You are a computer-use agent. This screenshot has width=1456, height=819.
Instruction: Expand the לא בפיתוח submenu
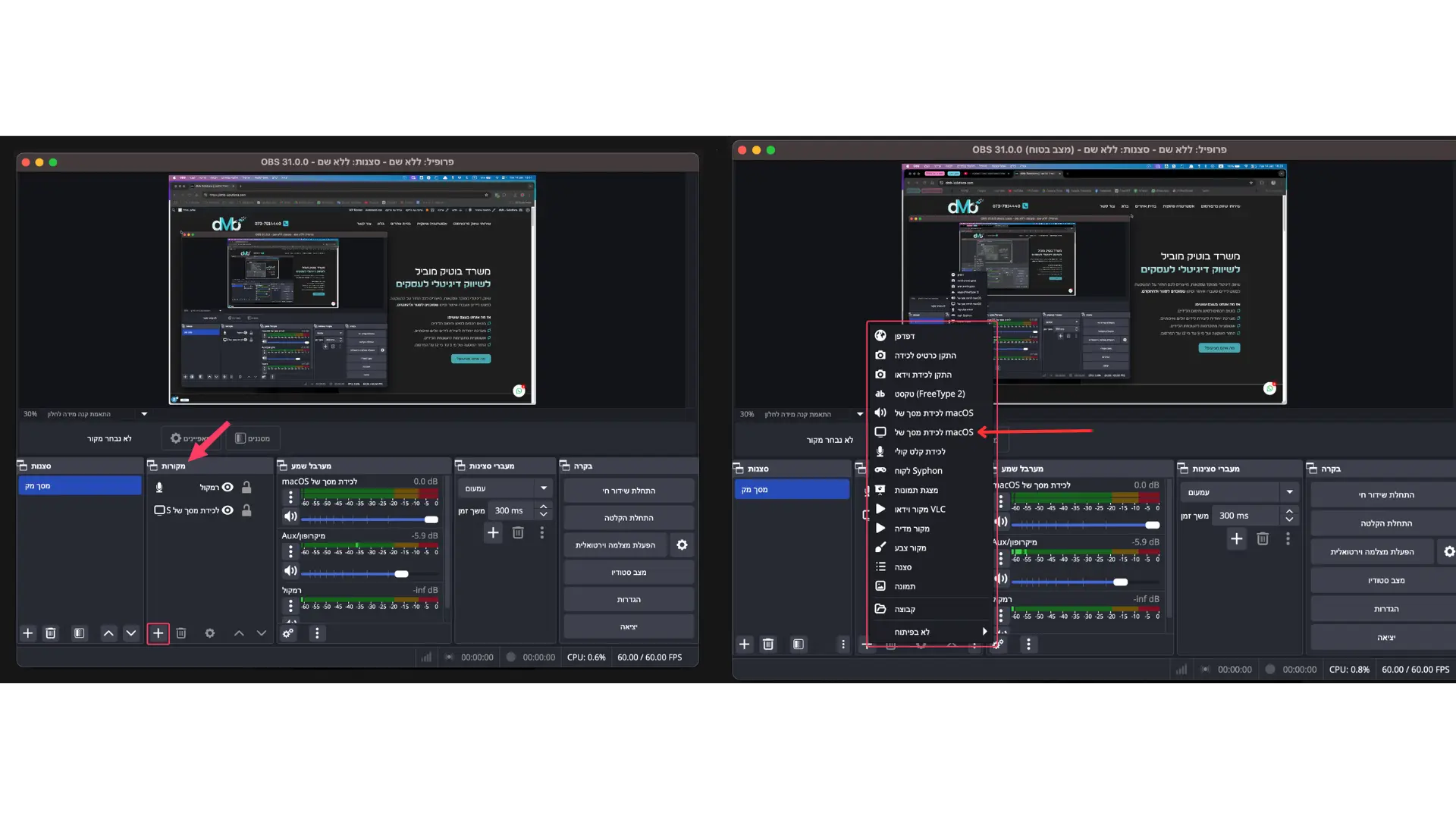click(x=932, y=632)
